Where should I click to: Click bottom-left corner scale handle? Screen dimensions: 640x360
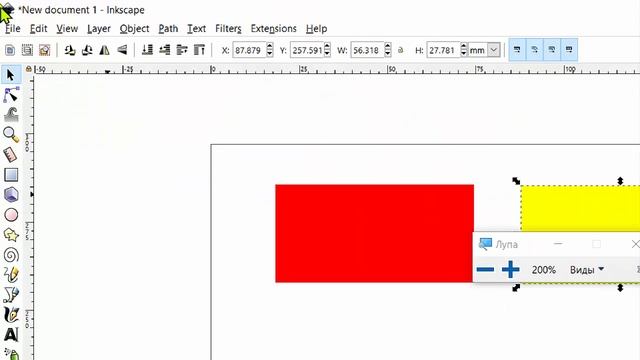[516, 288]
